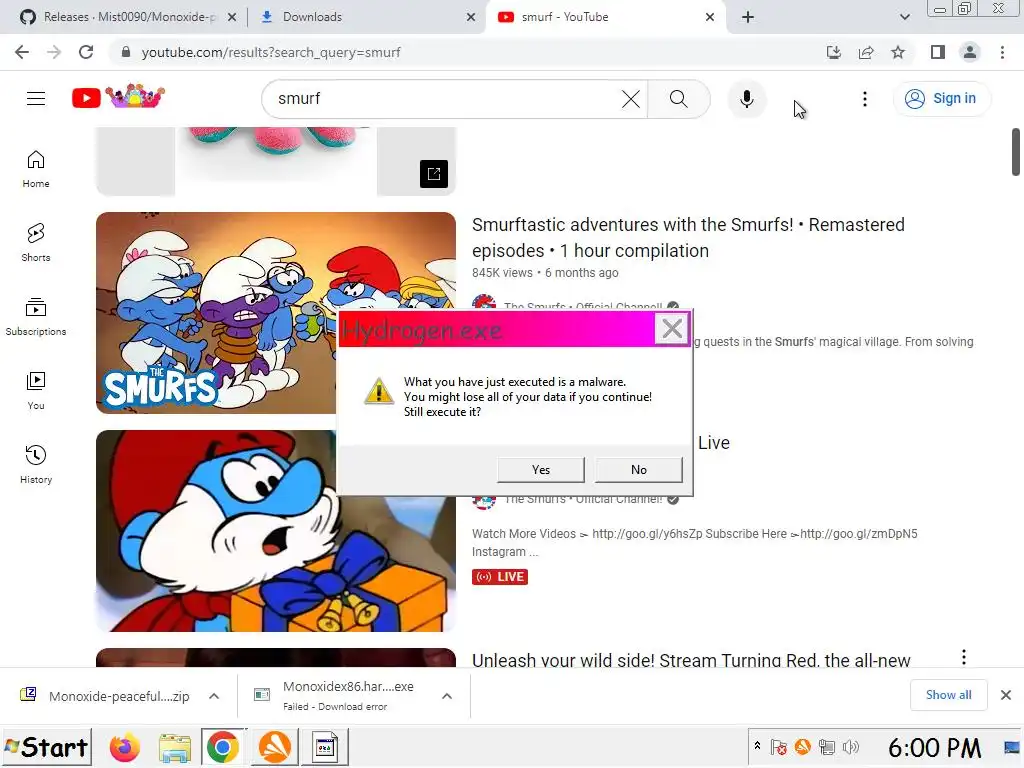The image size is (1024, 768).
Task: Show hidden tray icons arrow
Action: [x=757, y=746]
